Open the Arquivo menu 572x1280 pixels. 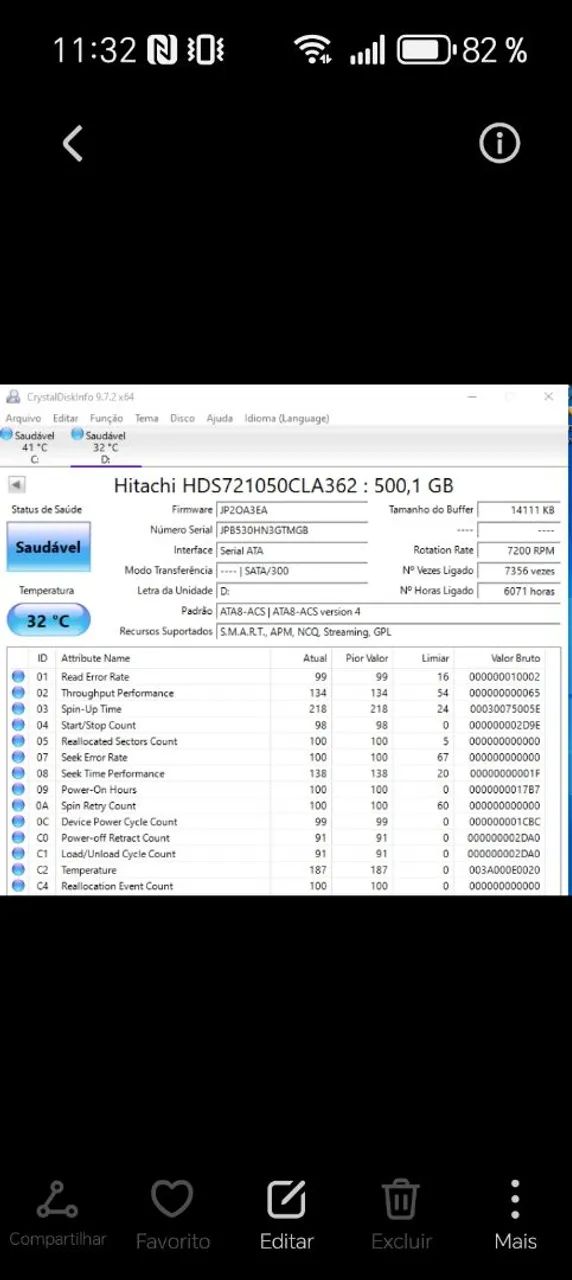[23, 418]
